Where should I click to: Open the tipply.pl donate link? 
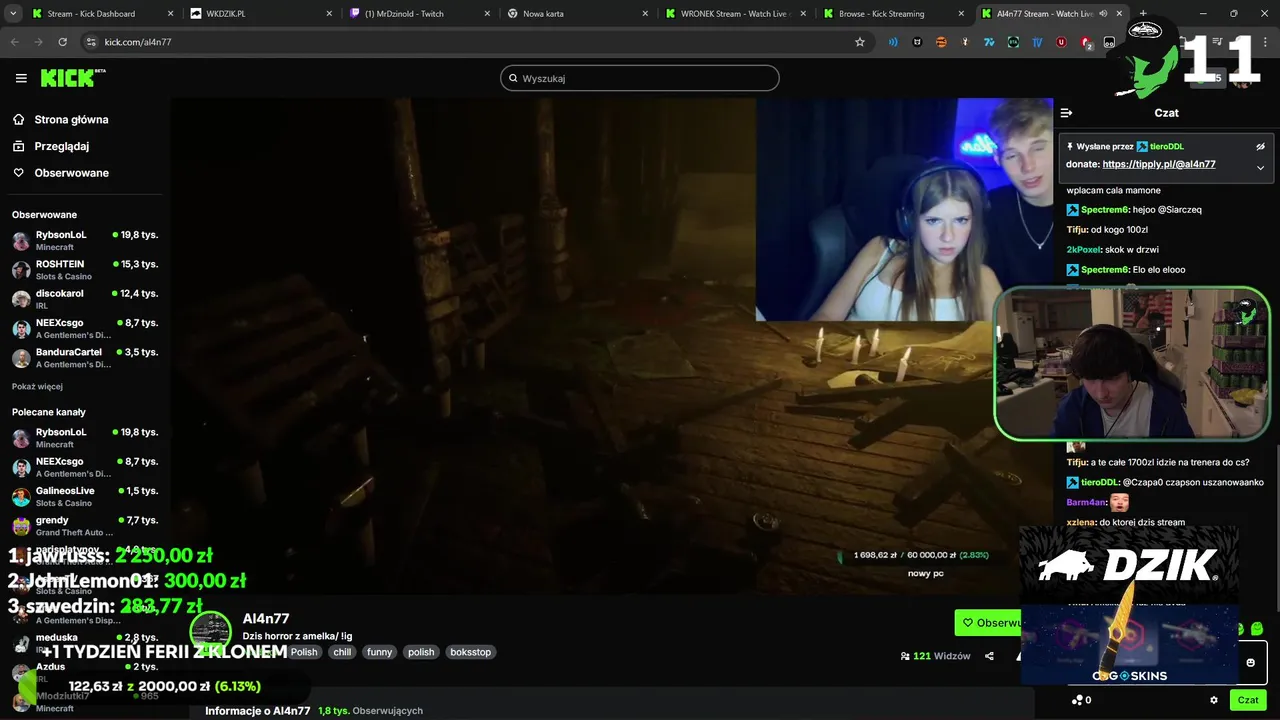pyautogui.click(x=1159, y=164)
